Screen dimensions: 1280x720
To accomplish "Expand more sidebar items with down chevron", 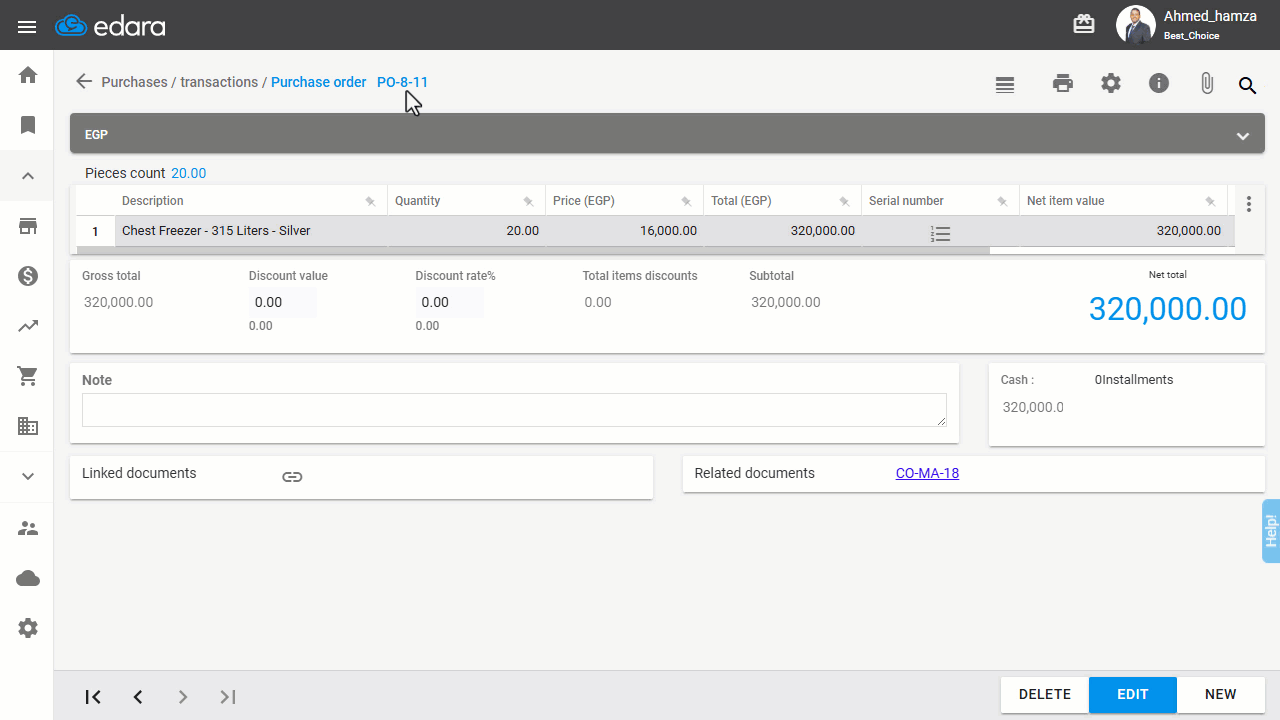I will click(28, 477).
